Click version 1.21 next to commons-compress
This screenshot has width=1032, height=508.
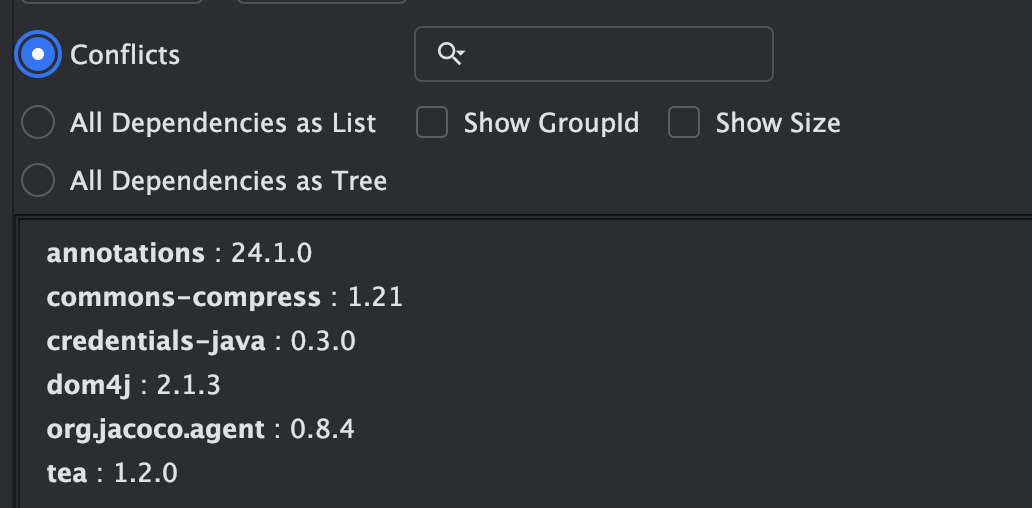click(x=375, y=297)
